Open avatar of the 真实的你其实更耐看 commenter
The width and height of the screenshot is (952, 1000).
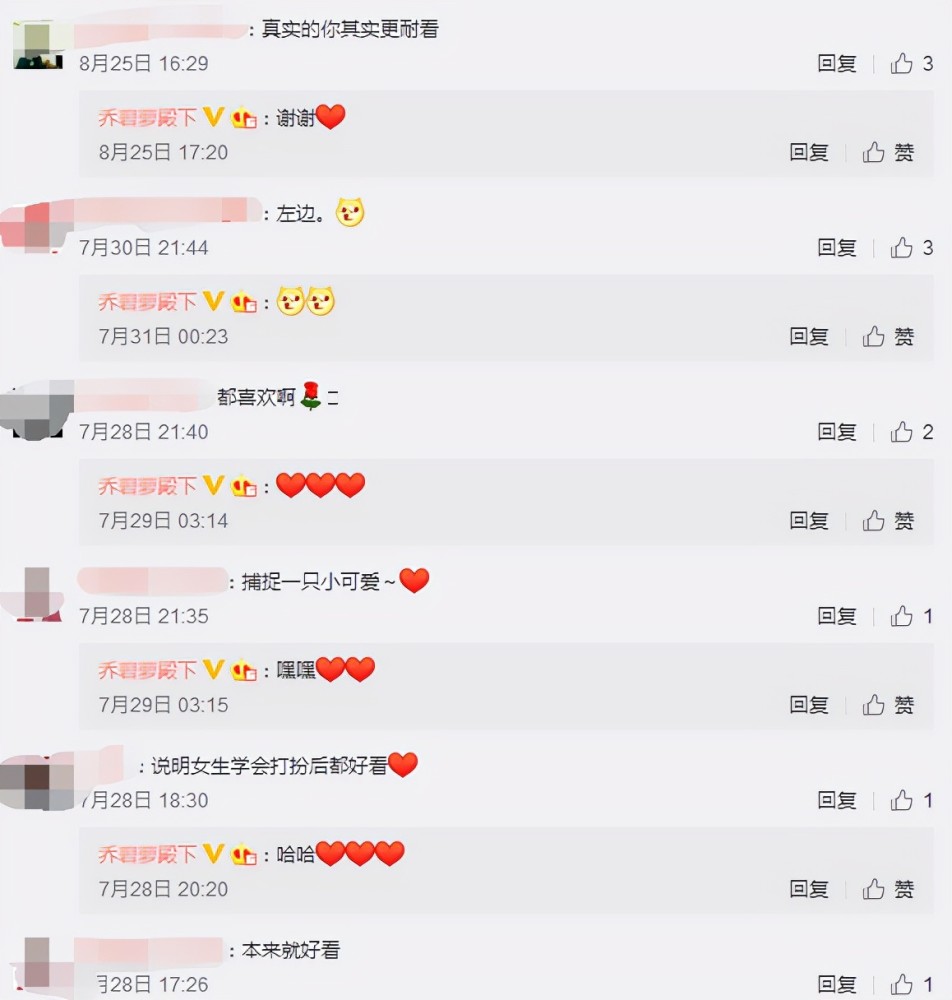38,45
